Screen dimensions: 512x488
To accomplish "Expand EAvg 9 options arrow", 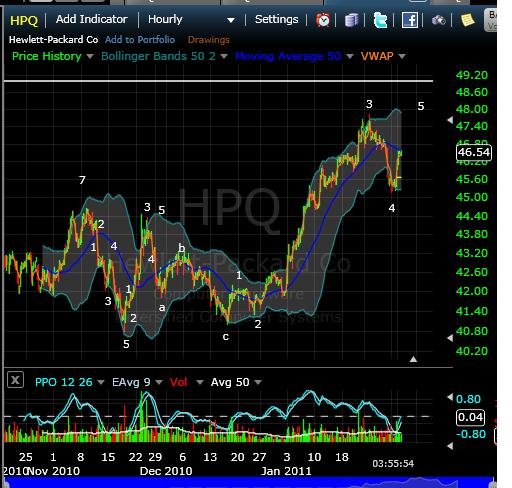I will pos(159,382).
